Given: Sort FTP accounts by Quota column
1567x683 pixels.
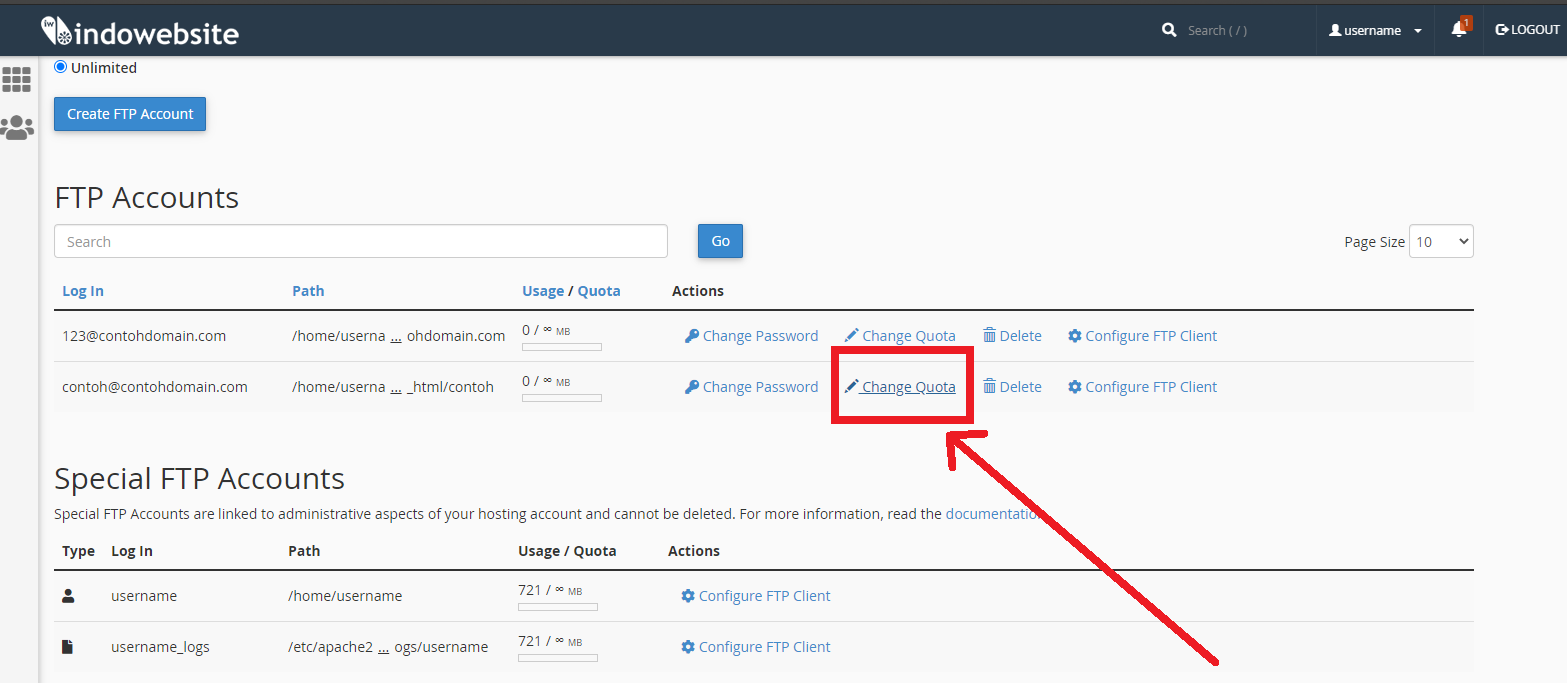Looking at the screenshot, I should 599,291.
